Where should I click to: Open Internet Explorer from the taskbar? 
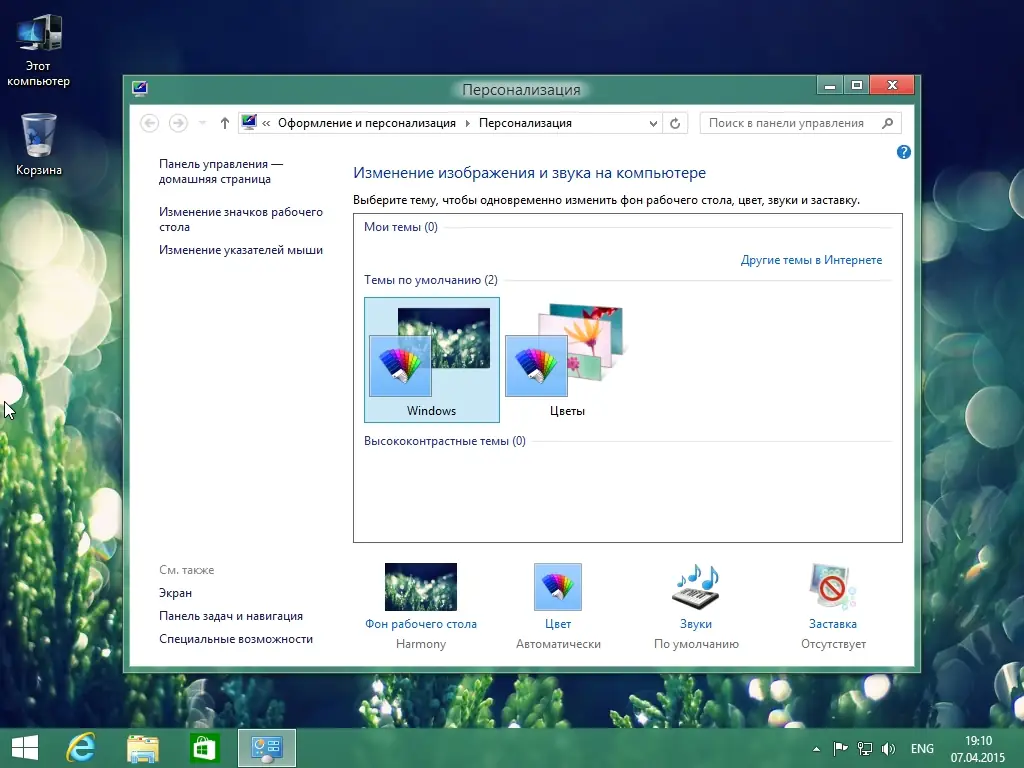(x=81, y=747)
